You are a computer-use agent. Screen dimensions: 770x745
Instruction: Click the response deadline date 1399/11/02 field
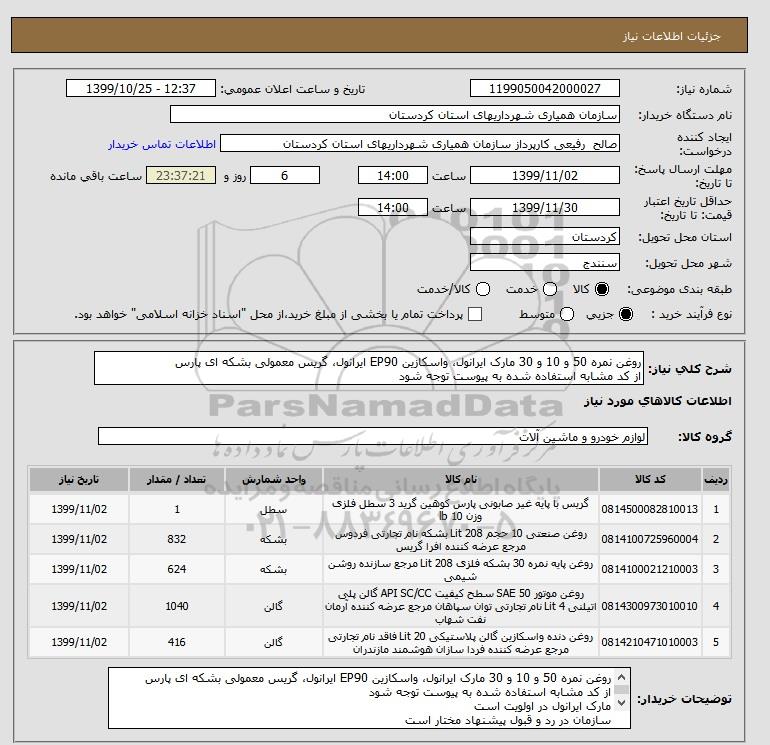pyautogui.click(x=545, y=175)
